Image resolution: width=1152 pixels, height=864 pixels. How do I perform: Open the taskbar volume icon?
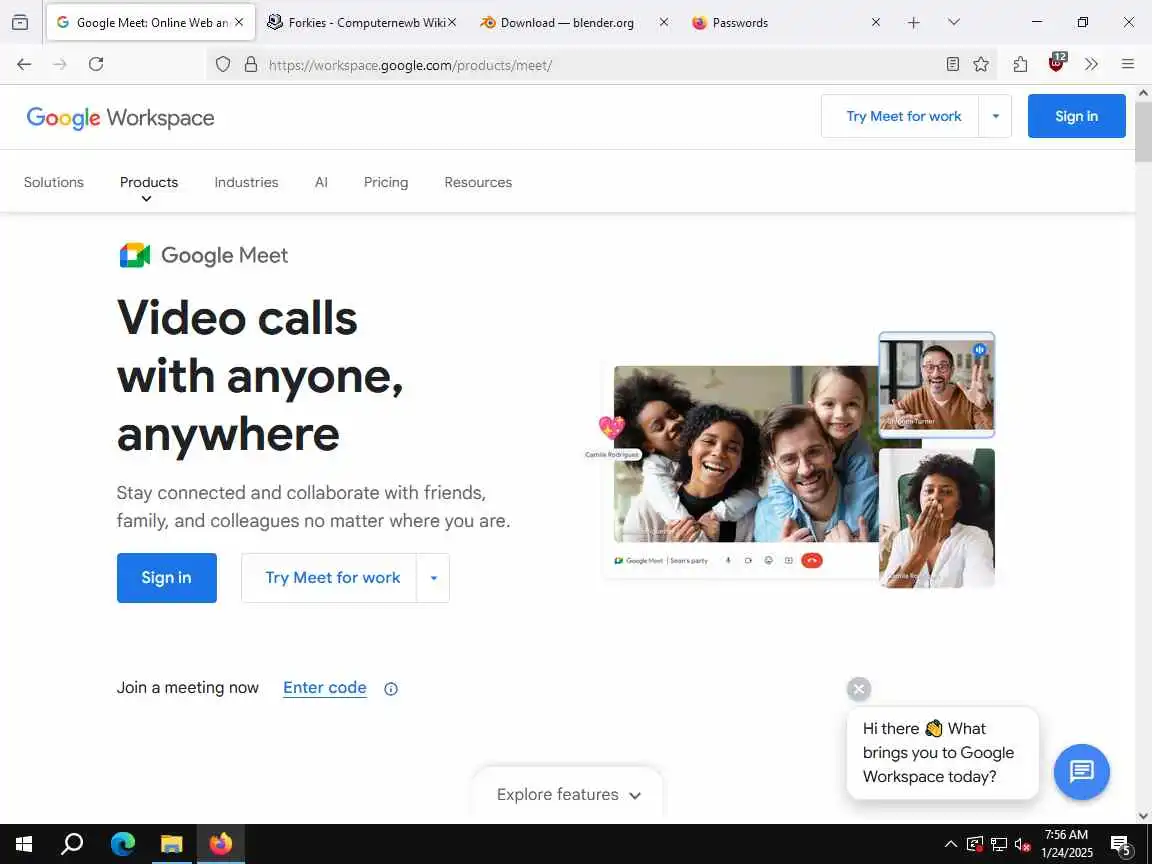point(1022,844)
